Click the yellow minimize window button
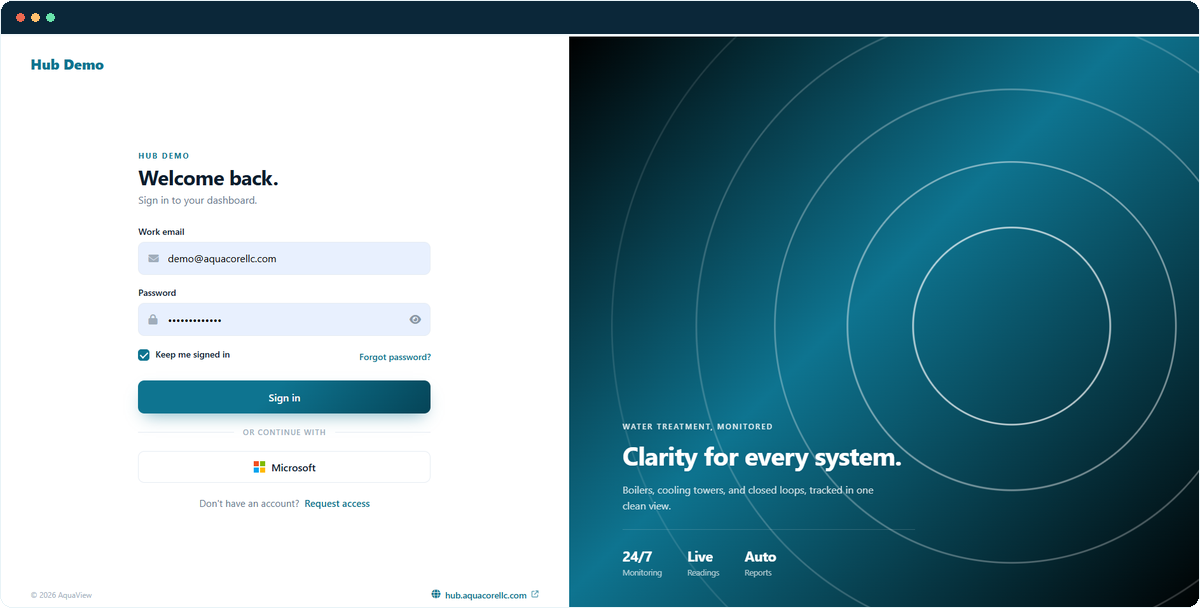Viewport: 1200px width, 608px height. click(x=36, y=18)
